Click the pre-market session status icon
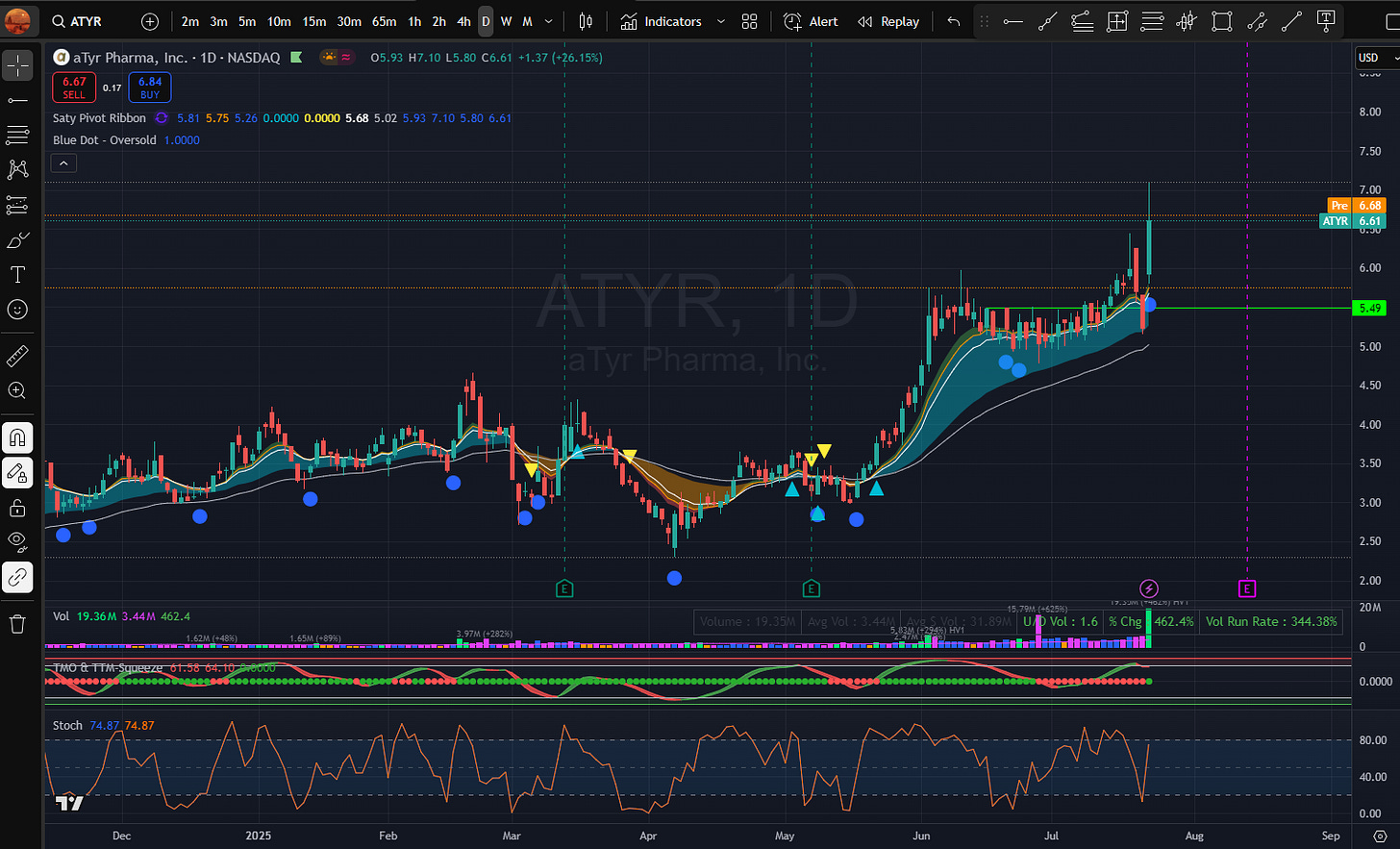 [x=330, y=58]
